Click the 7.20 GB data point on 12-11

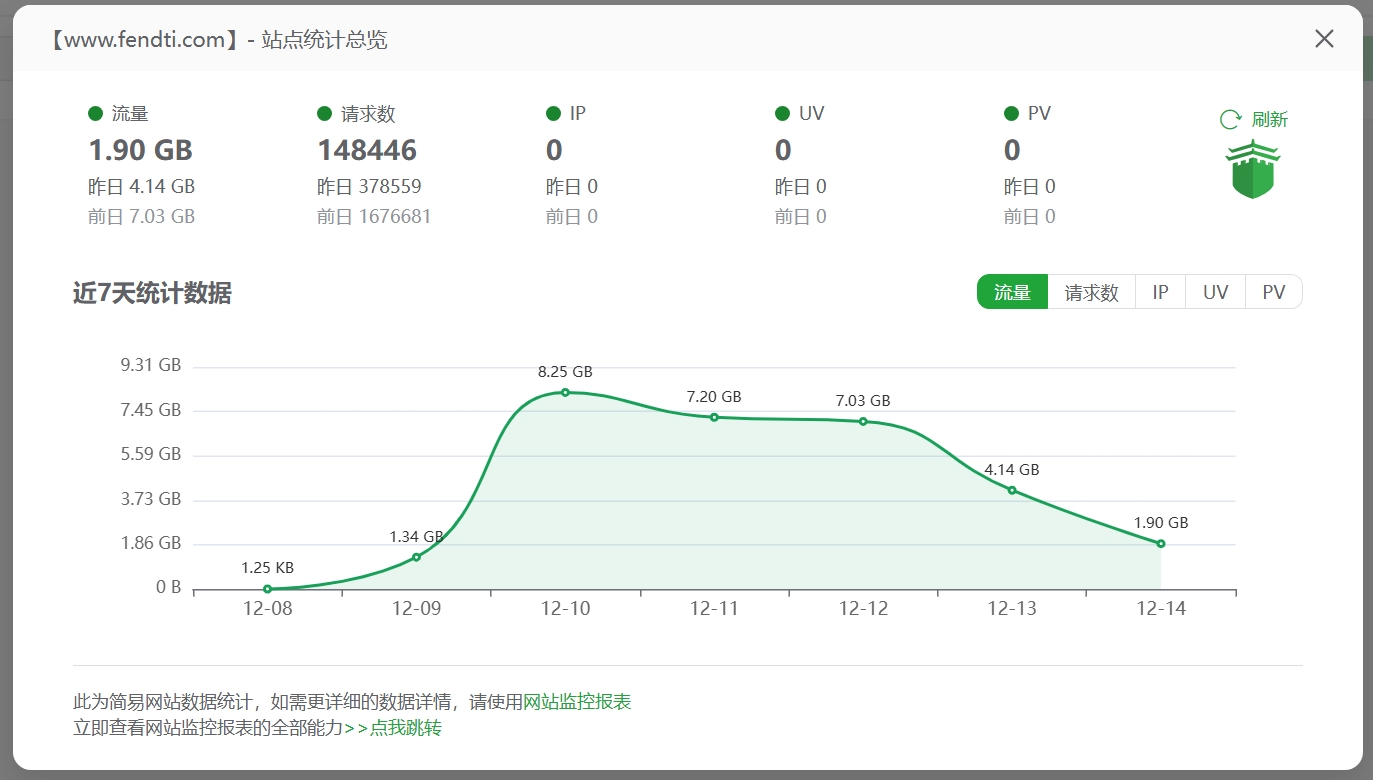[x=714, y=417]
